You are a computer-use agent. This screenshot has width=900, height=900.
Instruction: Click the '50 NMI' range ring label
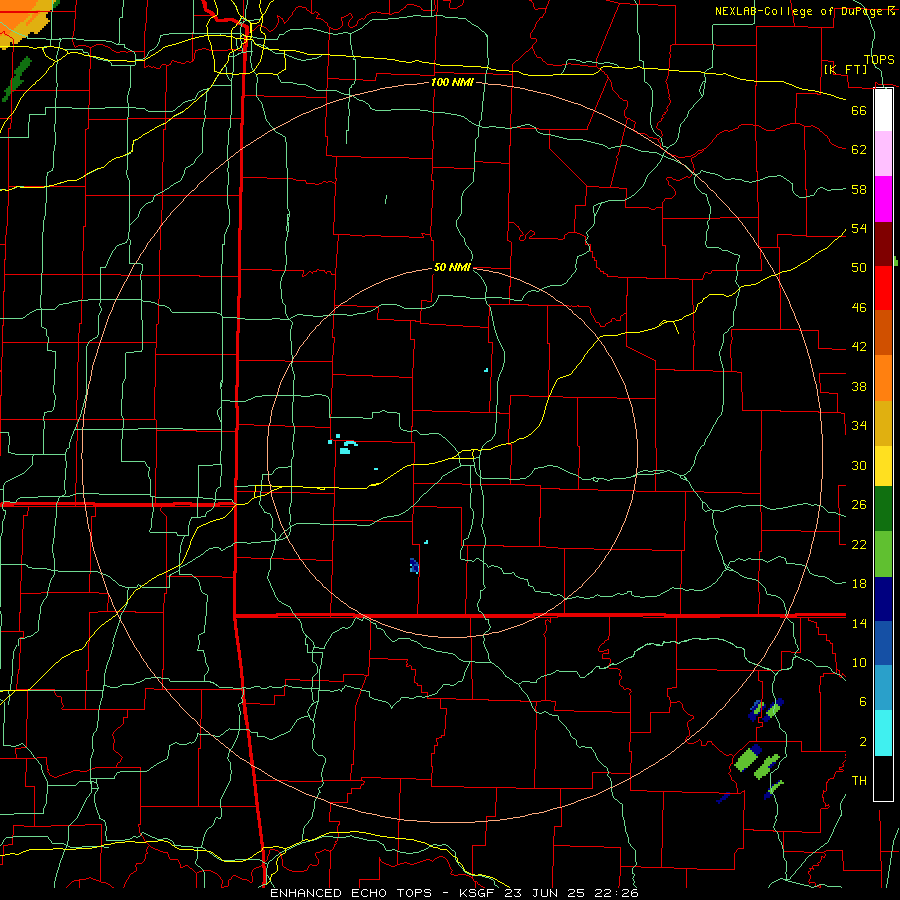click(452, 267)
